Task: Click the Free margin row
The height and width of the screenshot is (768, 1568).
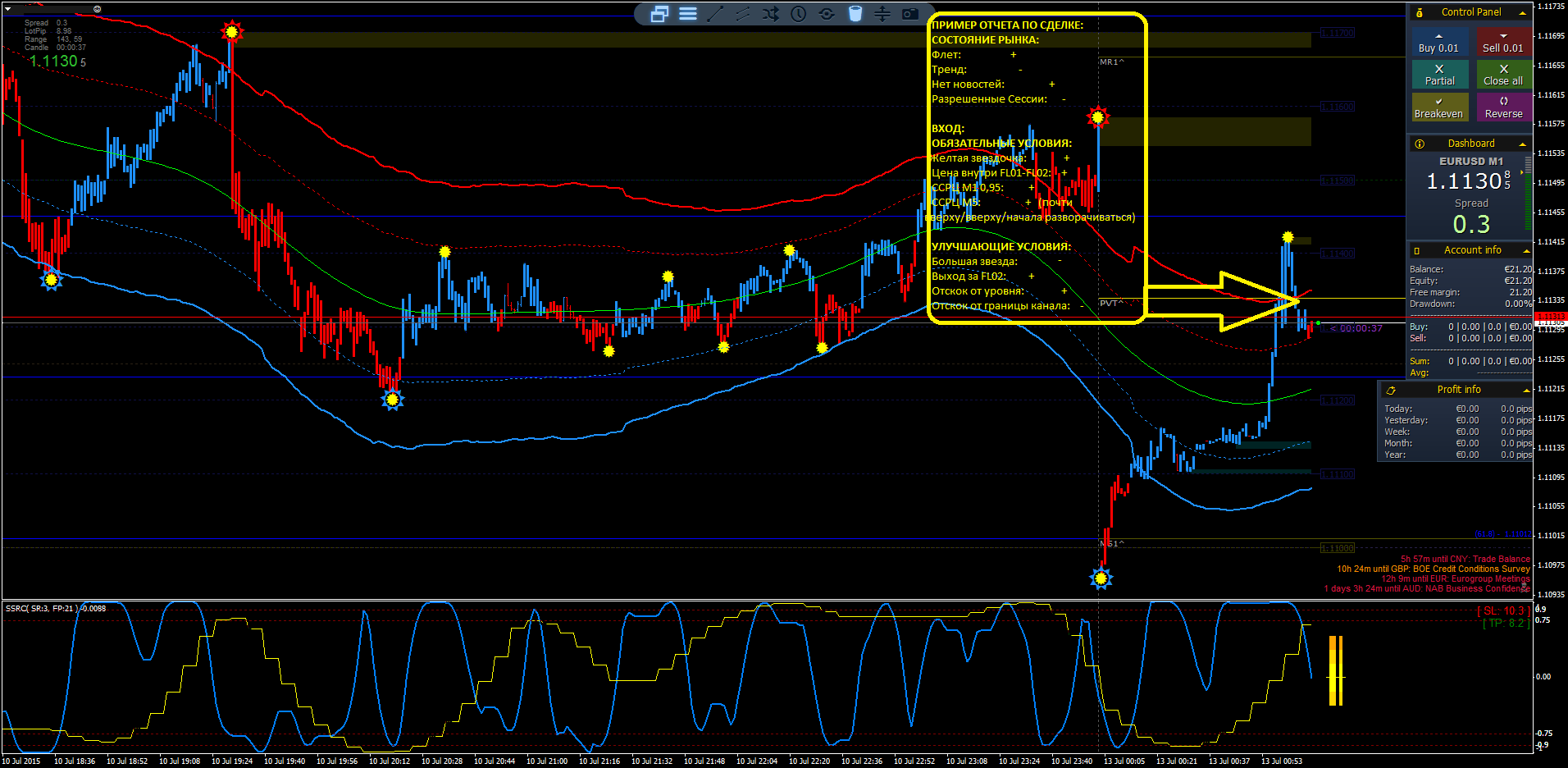Action: click(x=1470, y=292)
